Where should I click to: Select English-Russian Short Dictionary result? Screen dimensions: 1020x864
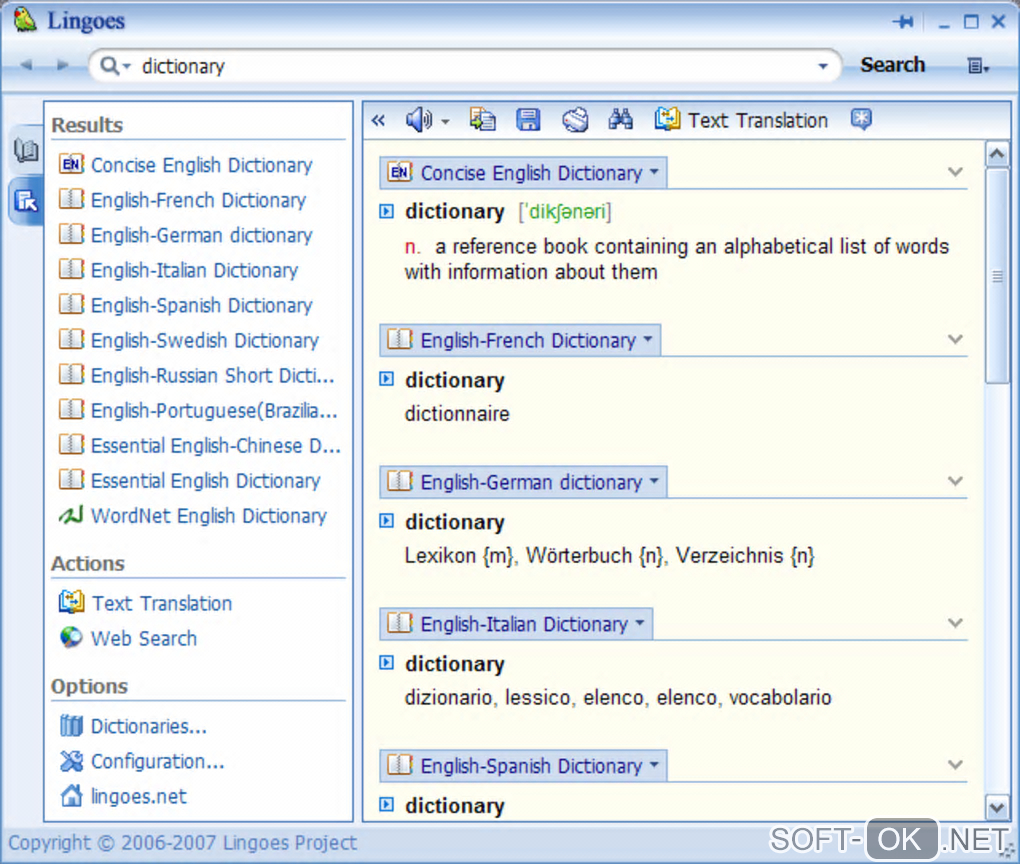[196, 376]
